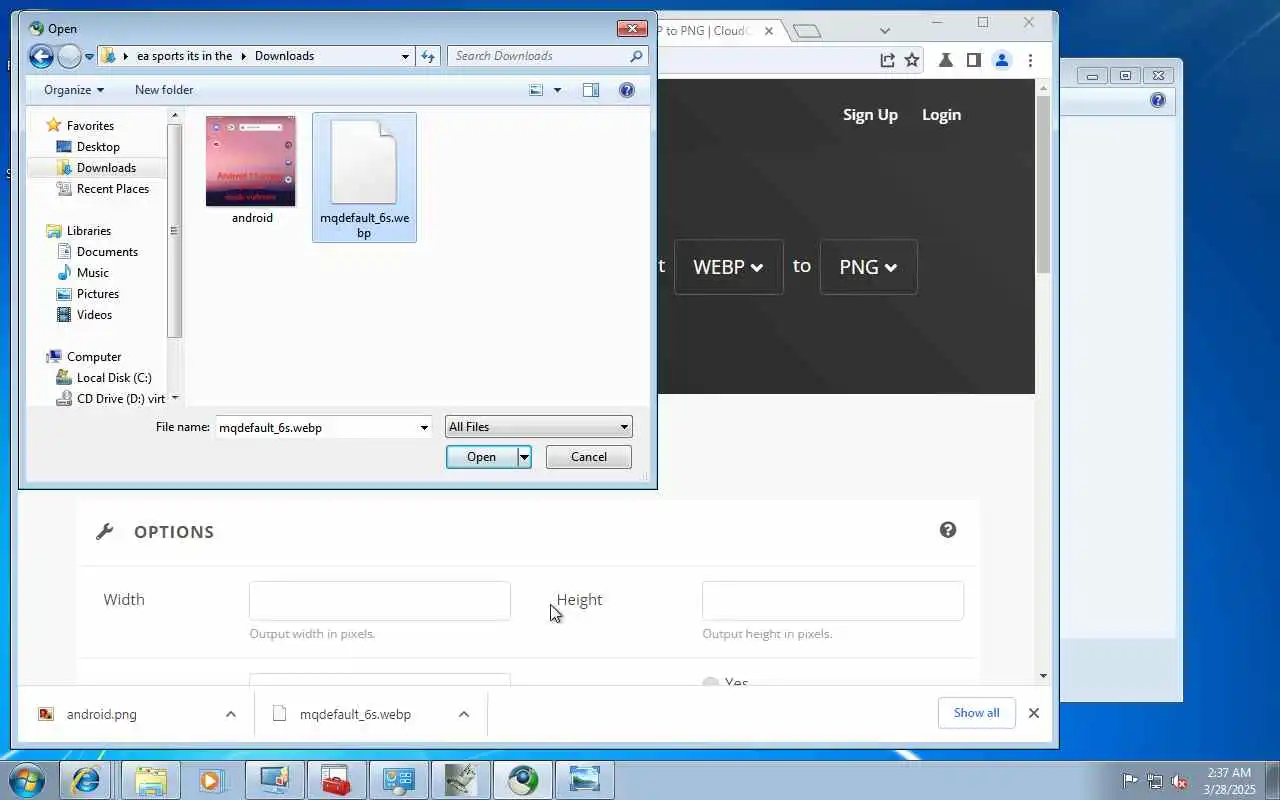Share this page in Chrome toolbar
The width and height of the screenshot is (1280, 800).
(887, 60)
